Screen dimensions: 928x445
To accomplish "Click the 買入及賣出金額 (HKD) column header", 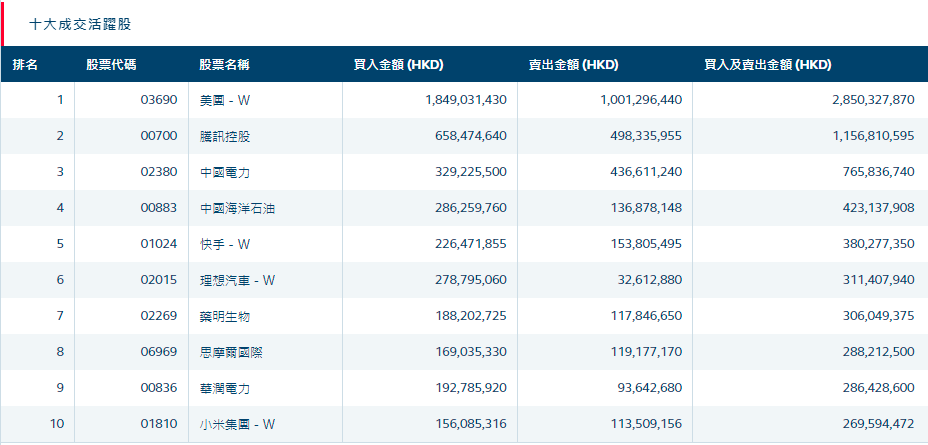I will (768, 65).
